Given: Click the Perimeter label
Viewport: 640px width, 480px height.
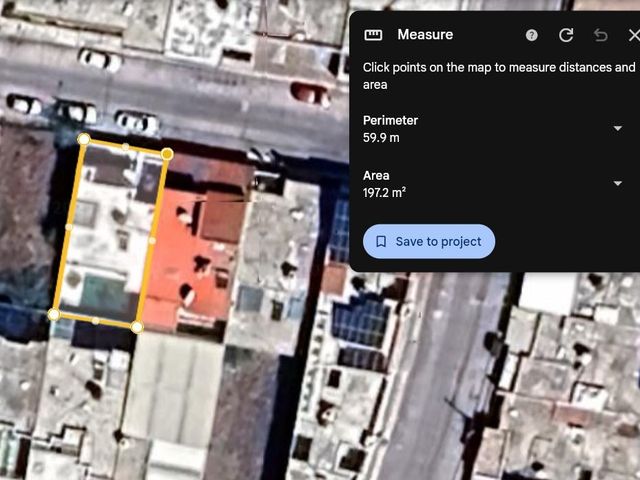Looking at the screenshot, I should pos(390,120).
